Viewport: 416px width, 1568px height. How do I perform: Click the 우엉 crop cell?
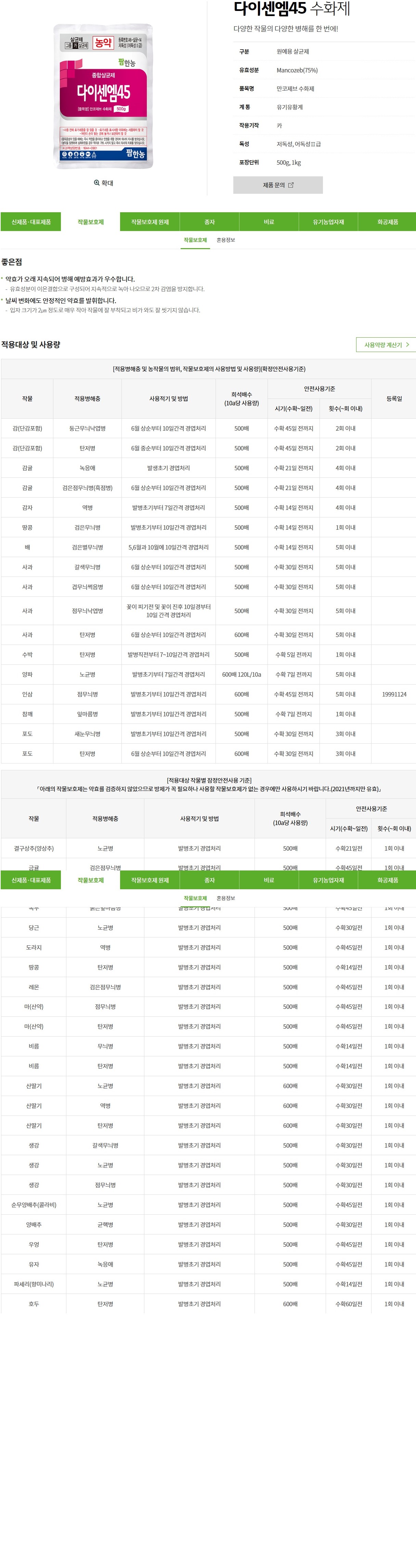pos(34,1245)
